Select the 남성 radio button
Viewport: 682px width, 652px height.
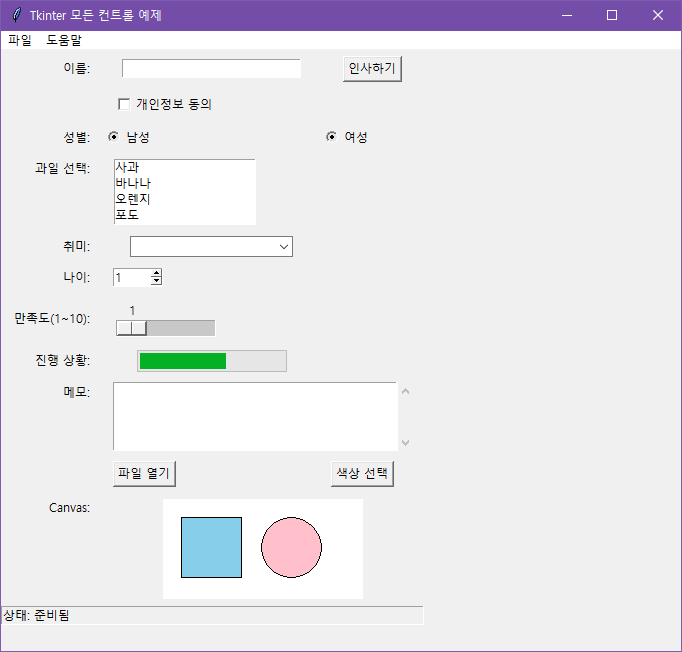click(x=113, y=137)
